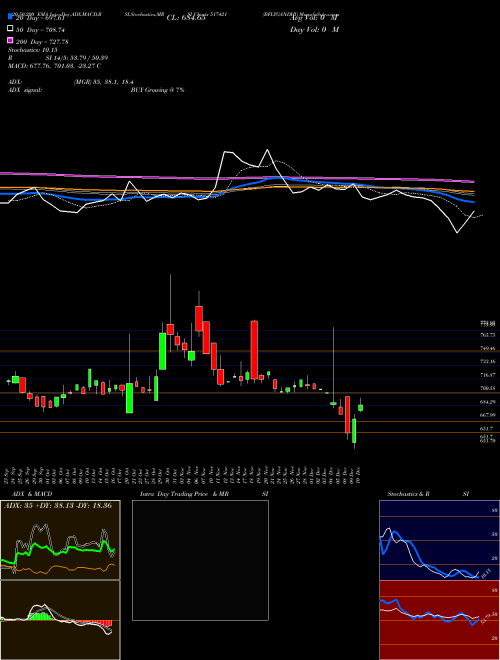Click the 'Stochastics & RSI' panel title

point(428,494)
